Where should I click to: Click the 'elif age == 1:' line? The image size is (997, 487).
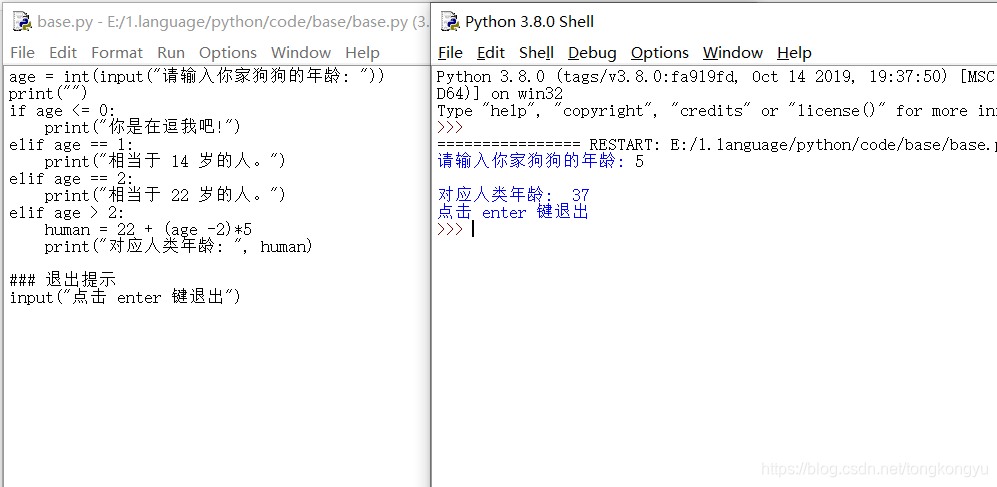[x=71, y=145]
